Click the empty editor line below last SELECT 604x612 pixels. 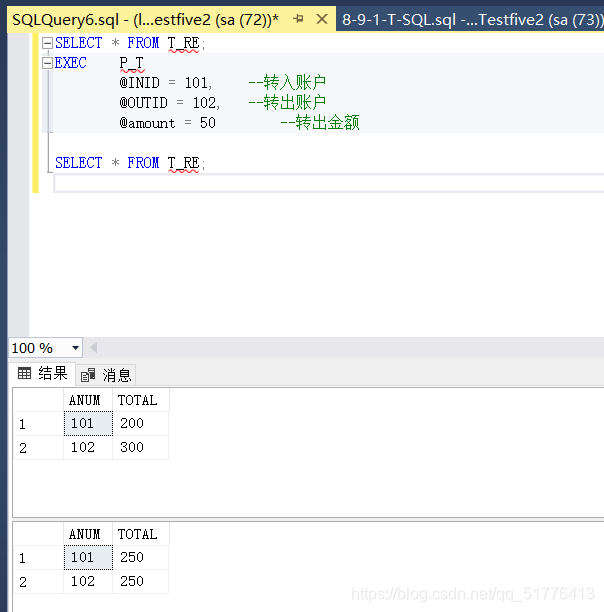tap(329, 183)
